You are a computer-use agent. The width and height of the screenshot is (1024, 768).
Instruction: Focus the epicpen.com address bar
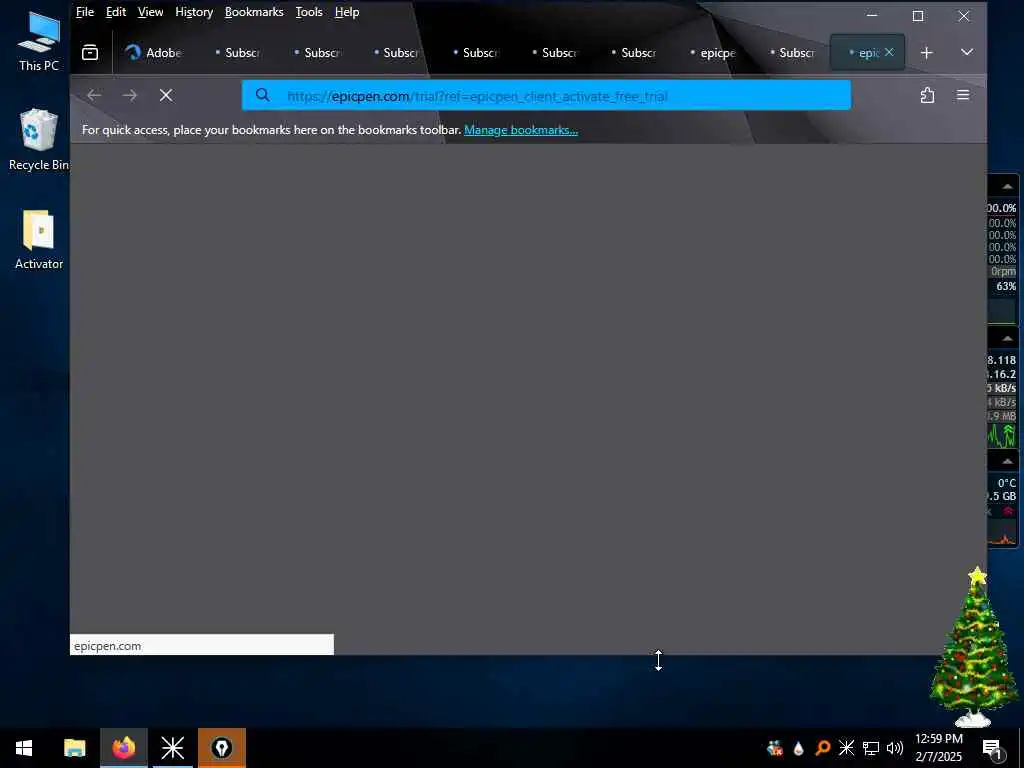(546, 96)
